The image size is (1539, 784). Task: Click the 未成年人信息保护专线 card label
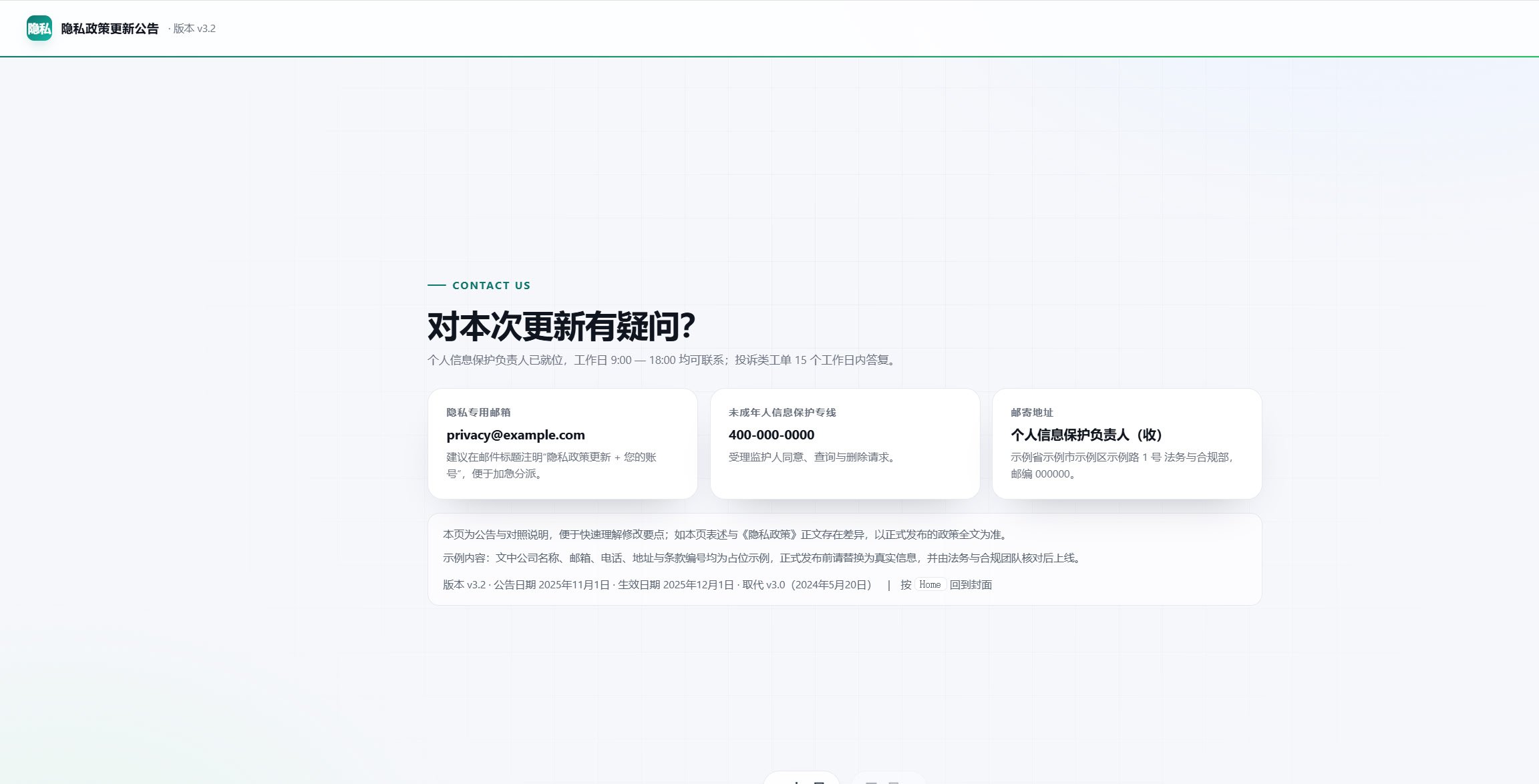pos(782,413)
